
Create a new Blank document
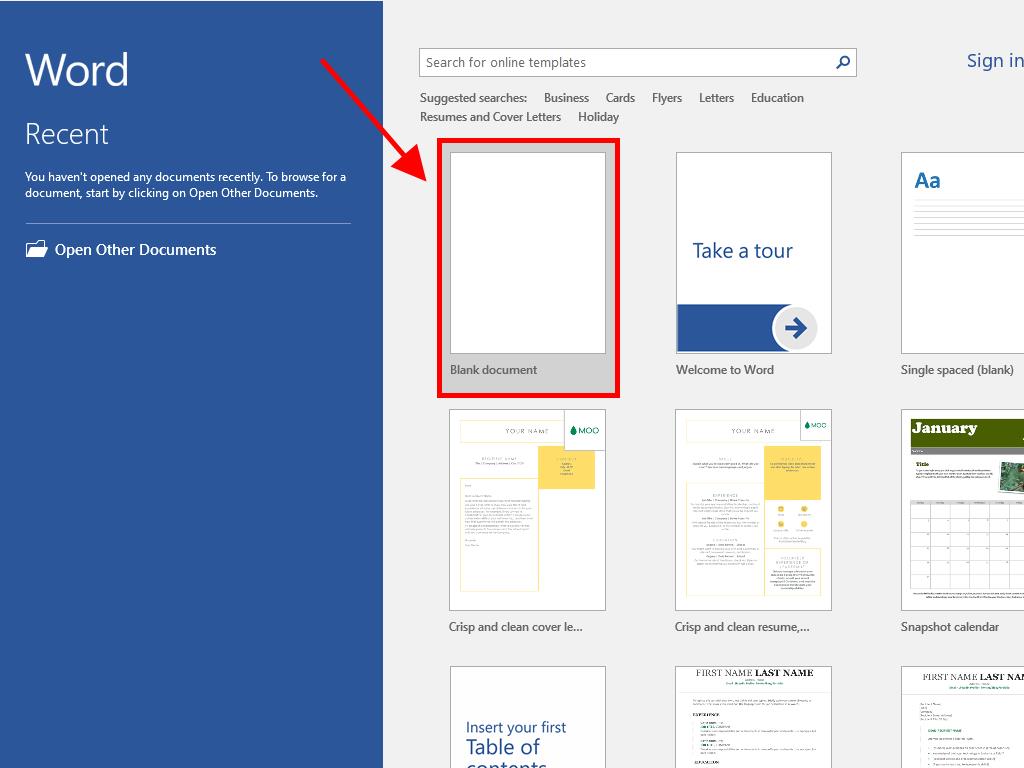(x=527, y=254)
